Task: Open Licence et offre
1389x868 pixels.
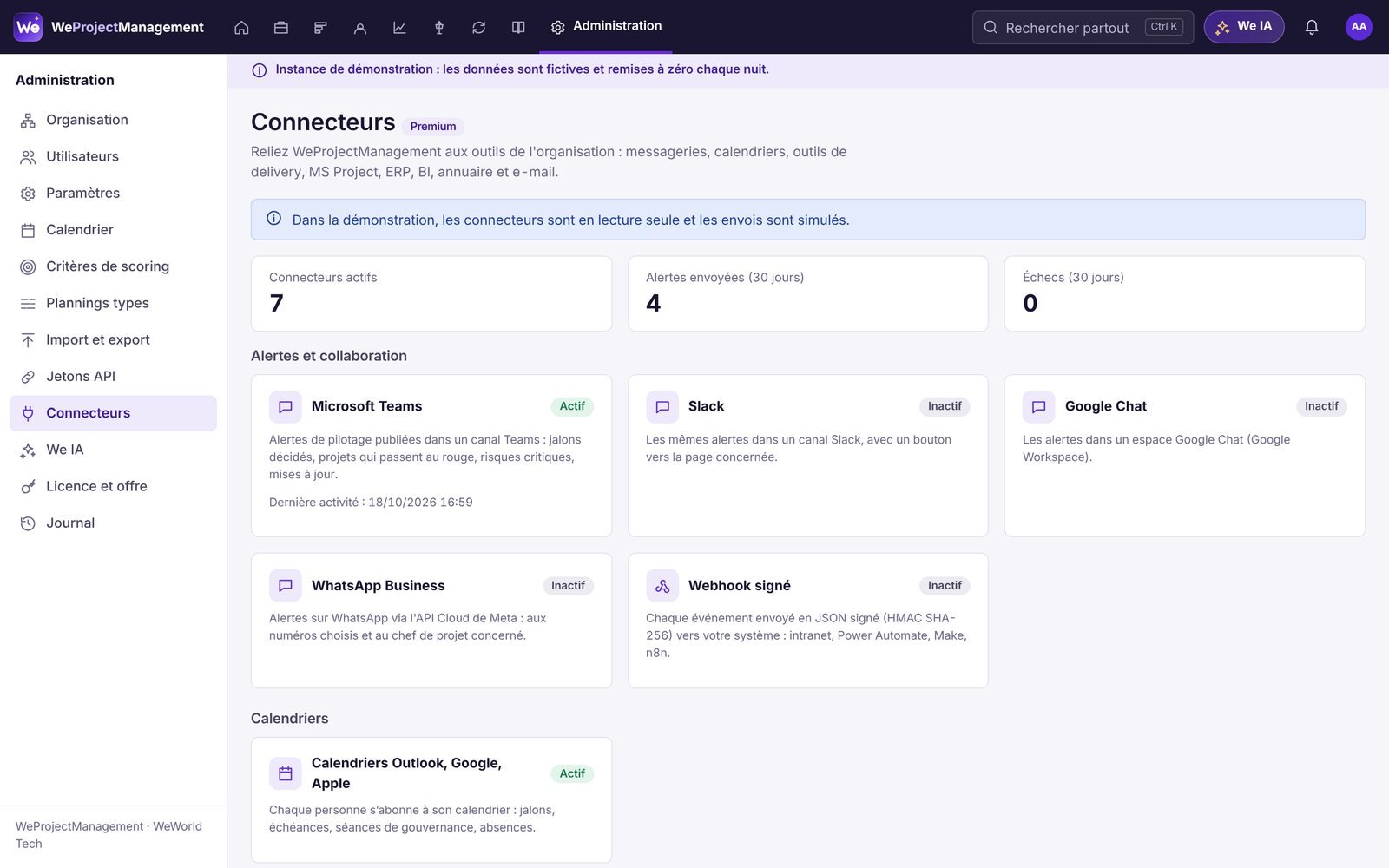Action: pyautogui.click(x=113, y=486)
